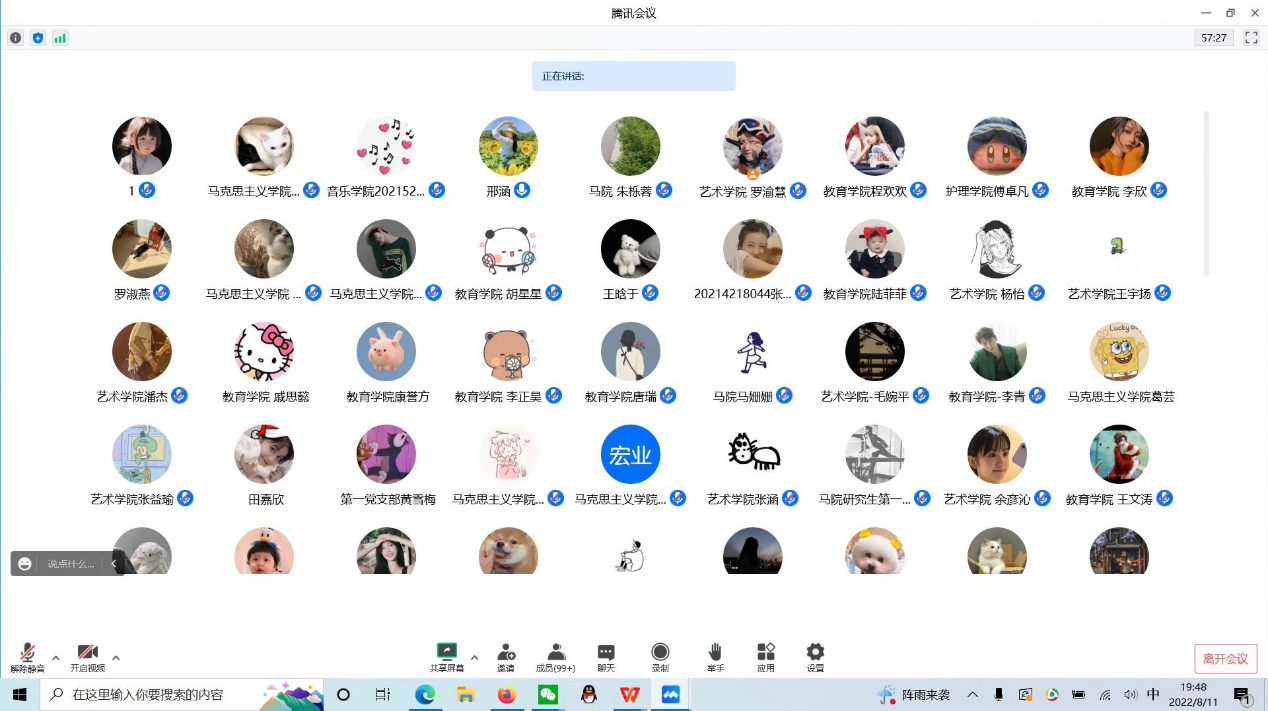Turn on camera with 开启视频

click(87, 657)
